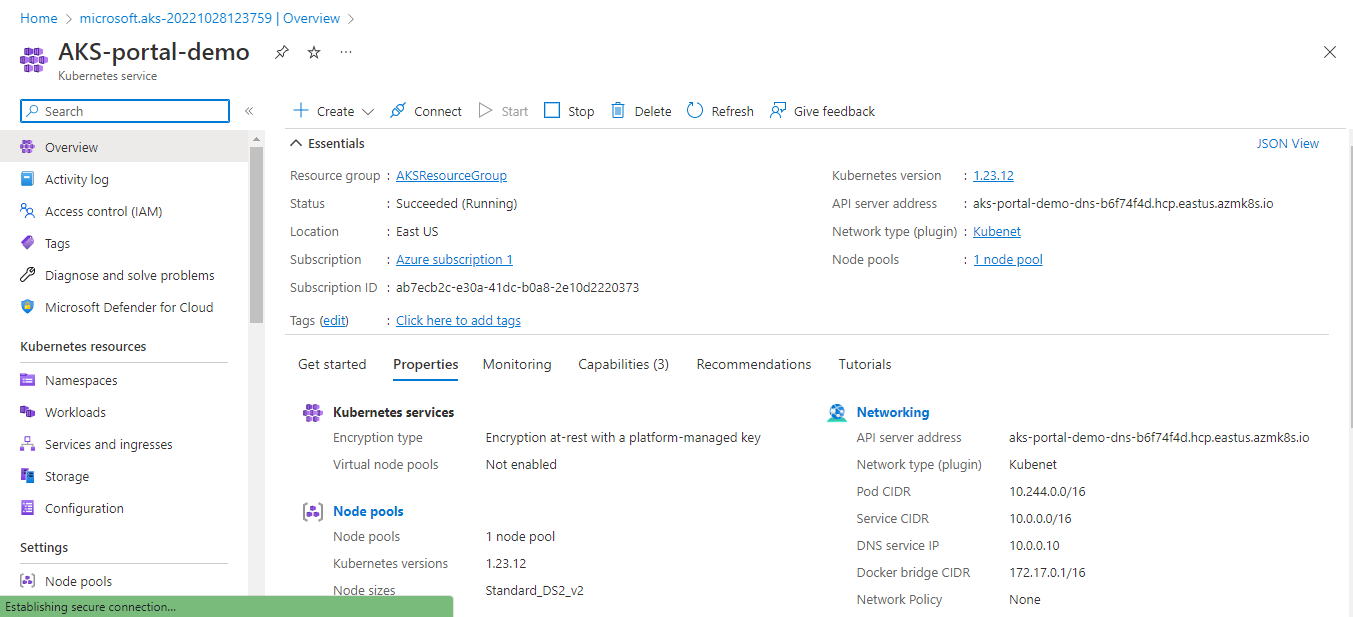Select the DNS service IP 10.0.0.10
Image resolution: width=1353 pixels, height=617 pixels.
pos(1035,546)
